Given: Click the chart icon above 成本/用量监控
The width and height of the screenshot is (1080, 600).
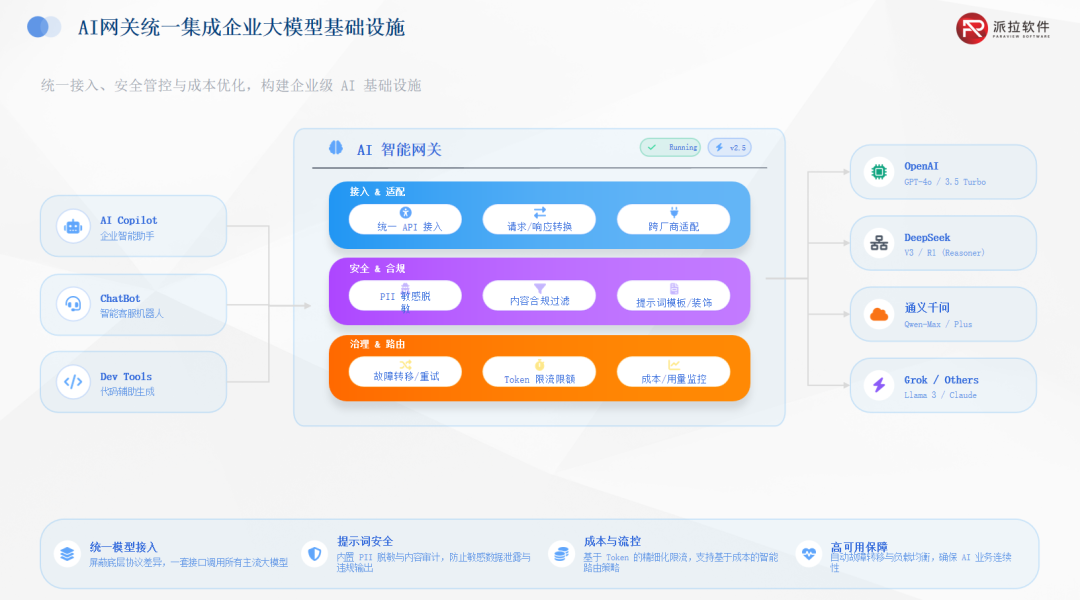Looking at the screenshot, I should tap(674, 364).
